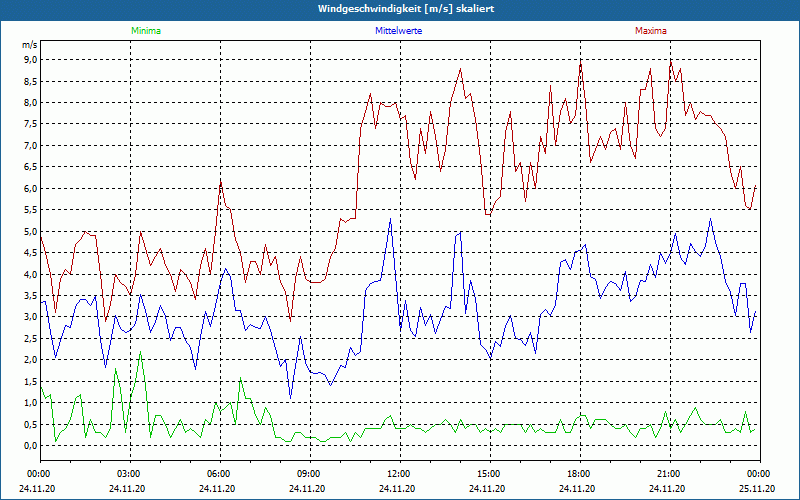This screenshot has height=500, width=800.
Task: Click the 06:00 time axis label
Action: tap(217, 474)
